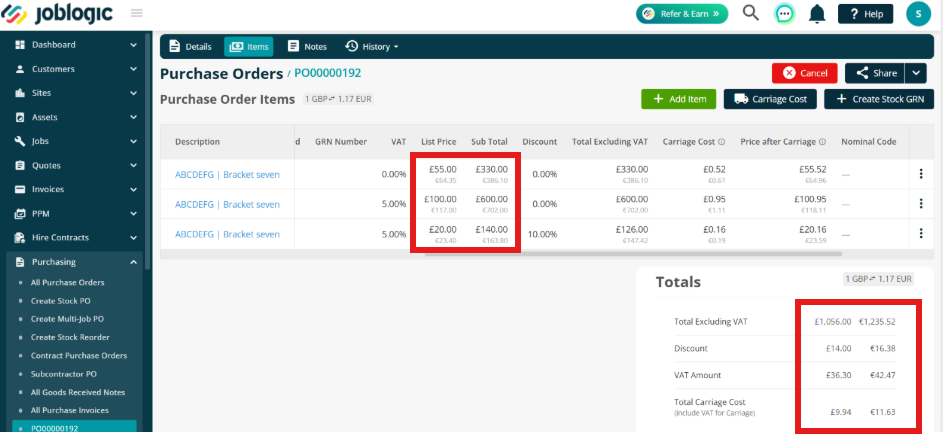Viewport: 943px width, 435px height.
Task: Open the arrow dropdown beside Share
Action: (x=915, y=73)
